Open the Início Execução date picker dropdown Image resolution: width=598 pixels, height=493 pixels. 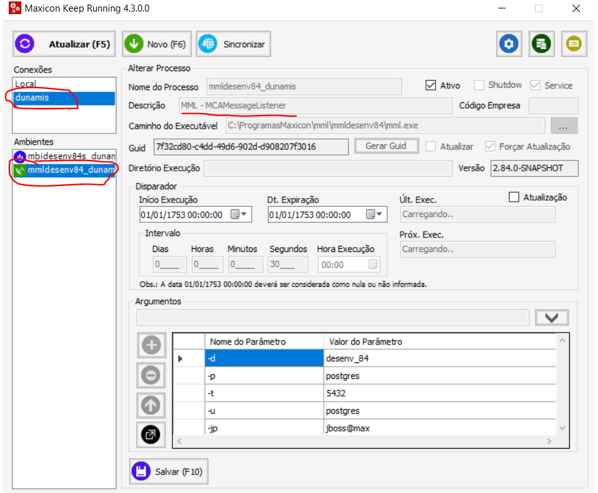[x=240, y=214]
